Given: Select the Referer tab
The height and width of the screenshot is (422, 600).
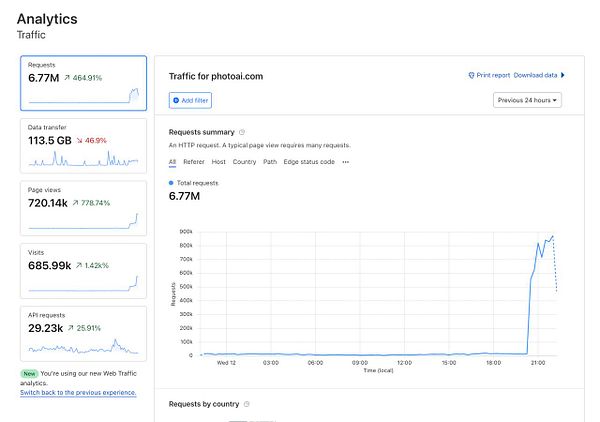Looking at the screenshot, I should point(194,162).
